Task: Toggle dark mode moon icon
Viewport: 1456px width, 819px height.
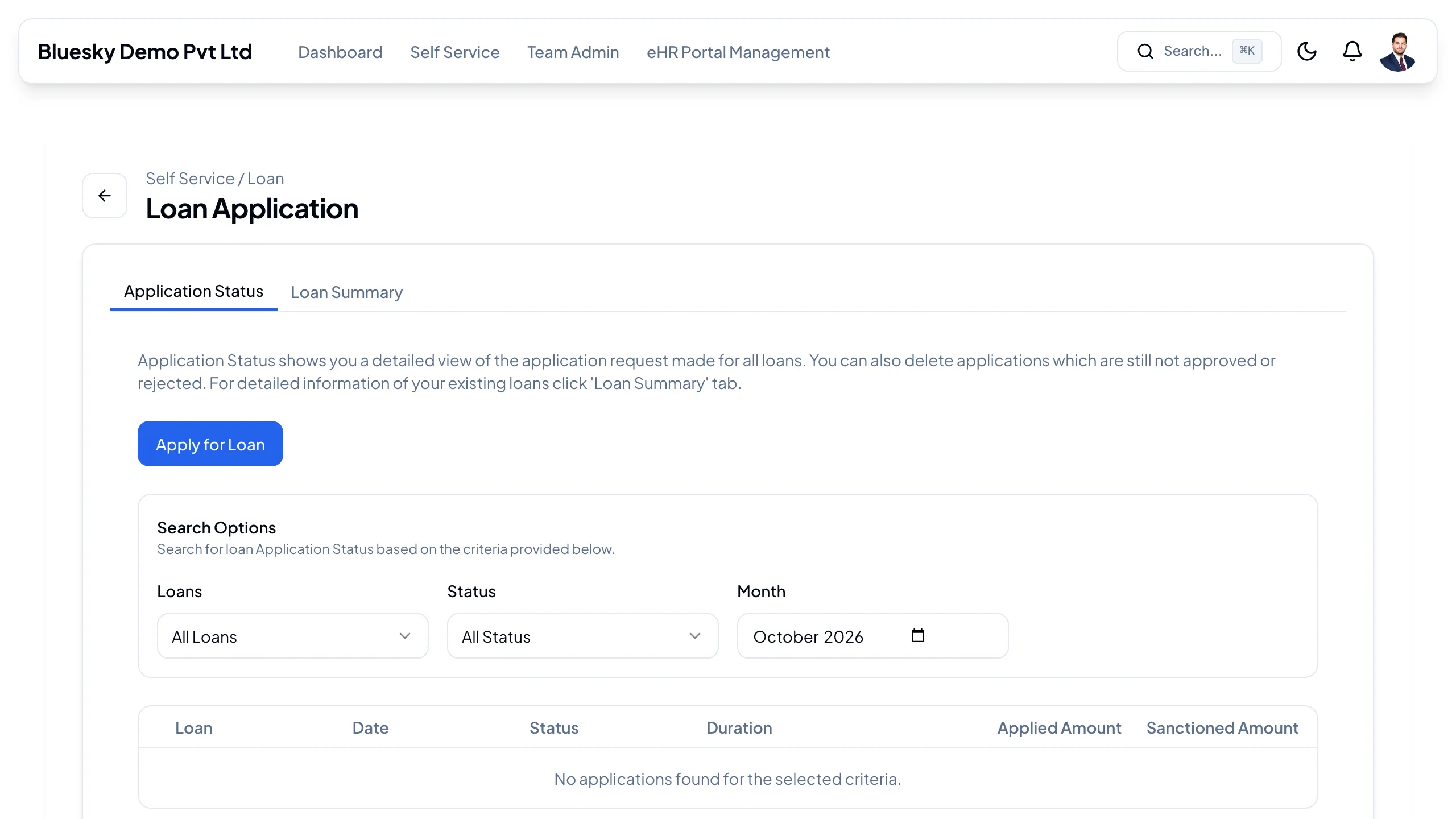Action: point(1306,51)
